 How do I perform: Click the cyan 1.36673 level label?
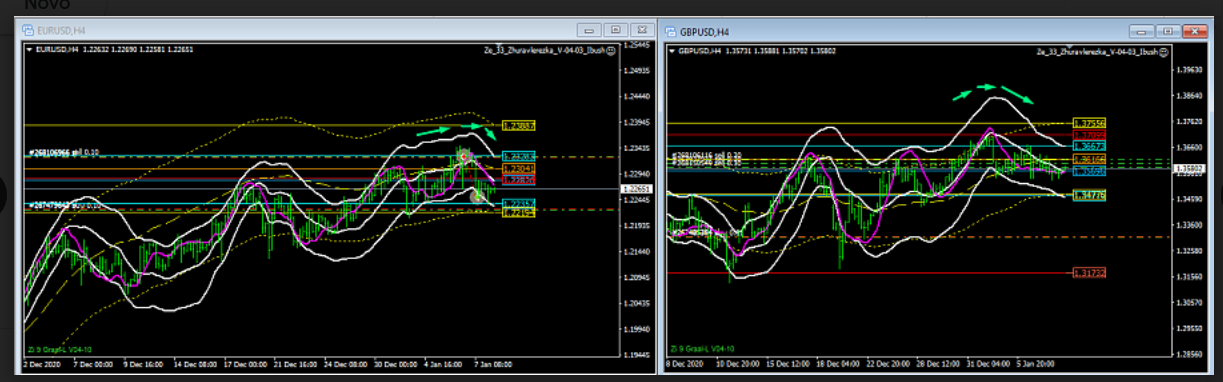(x=1089, y=147)
